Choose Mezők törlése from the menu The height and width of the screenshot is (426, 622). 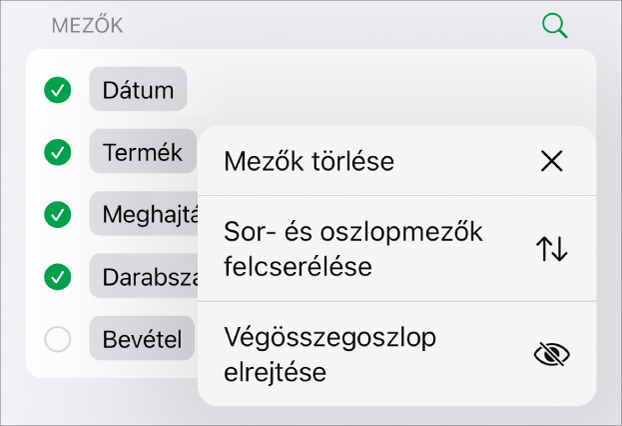(310, 161)
